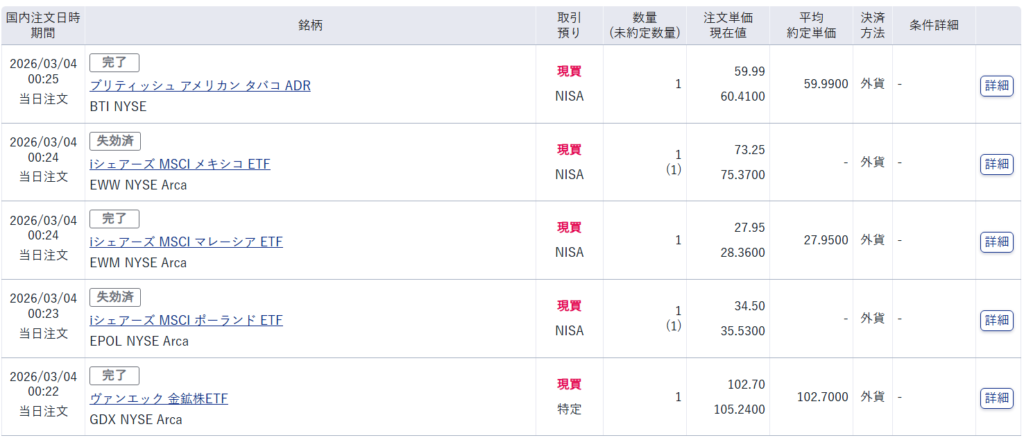Select the 決済方法 column header
The width and height of the screenshot is (1024, 447).
coord(873,25)
